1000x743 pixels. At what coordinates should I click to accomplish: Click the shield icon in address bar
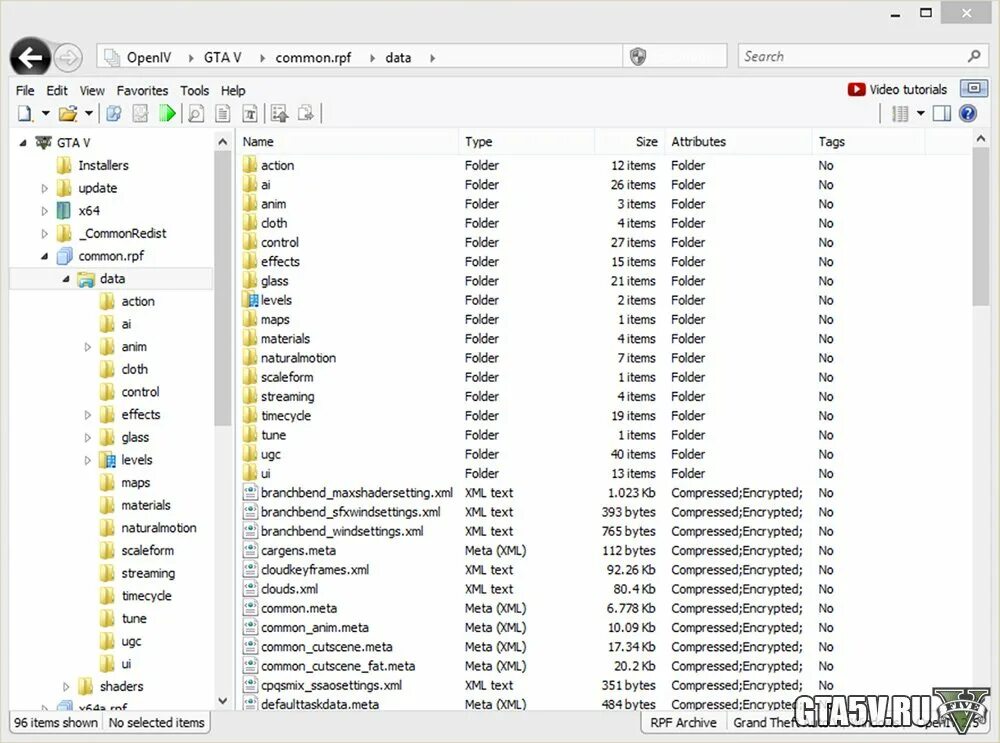tap(638, 57)
